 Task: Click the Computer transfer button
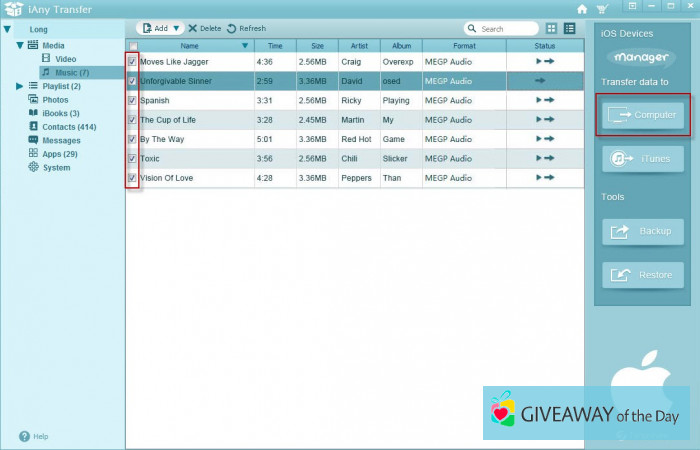coord(643,115)
